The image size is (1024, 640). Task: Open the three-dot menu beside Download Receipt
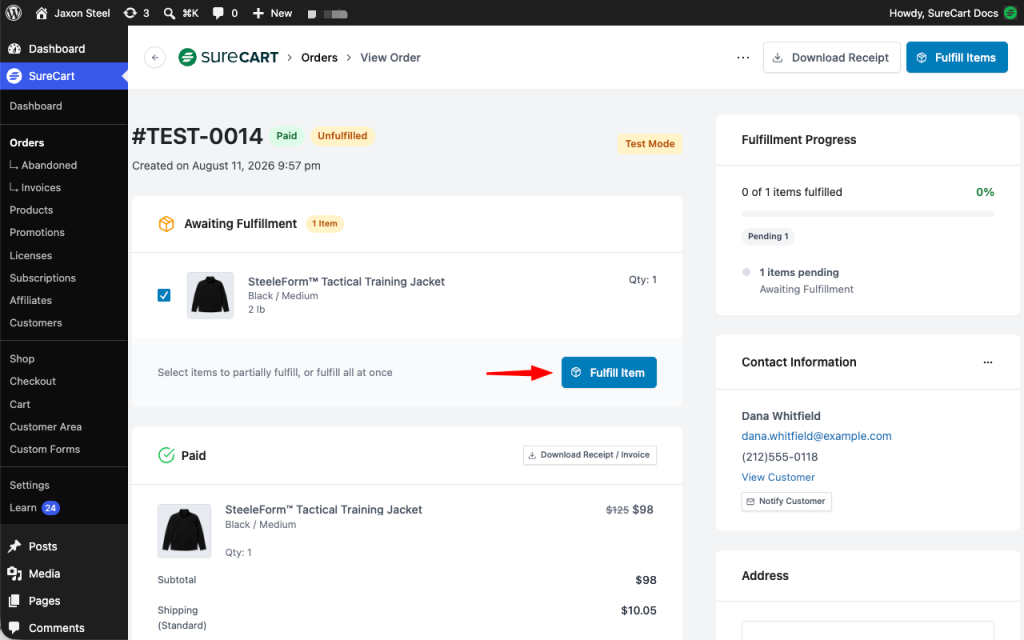pyautogui.click(x=743, y=57)
